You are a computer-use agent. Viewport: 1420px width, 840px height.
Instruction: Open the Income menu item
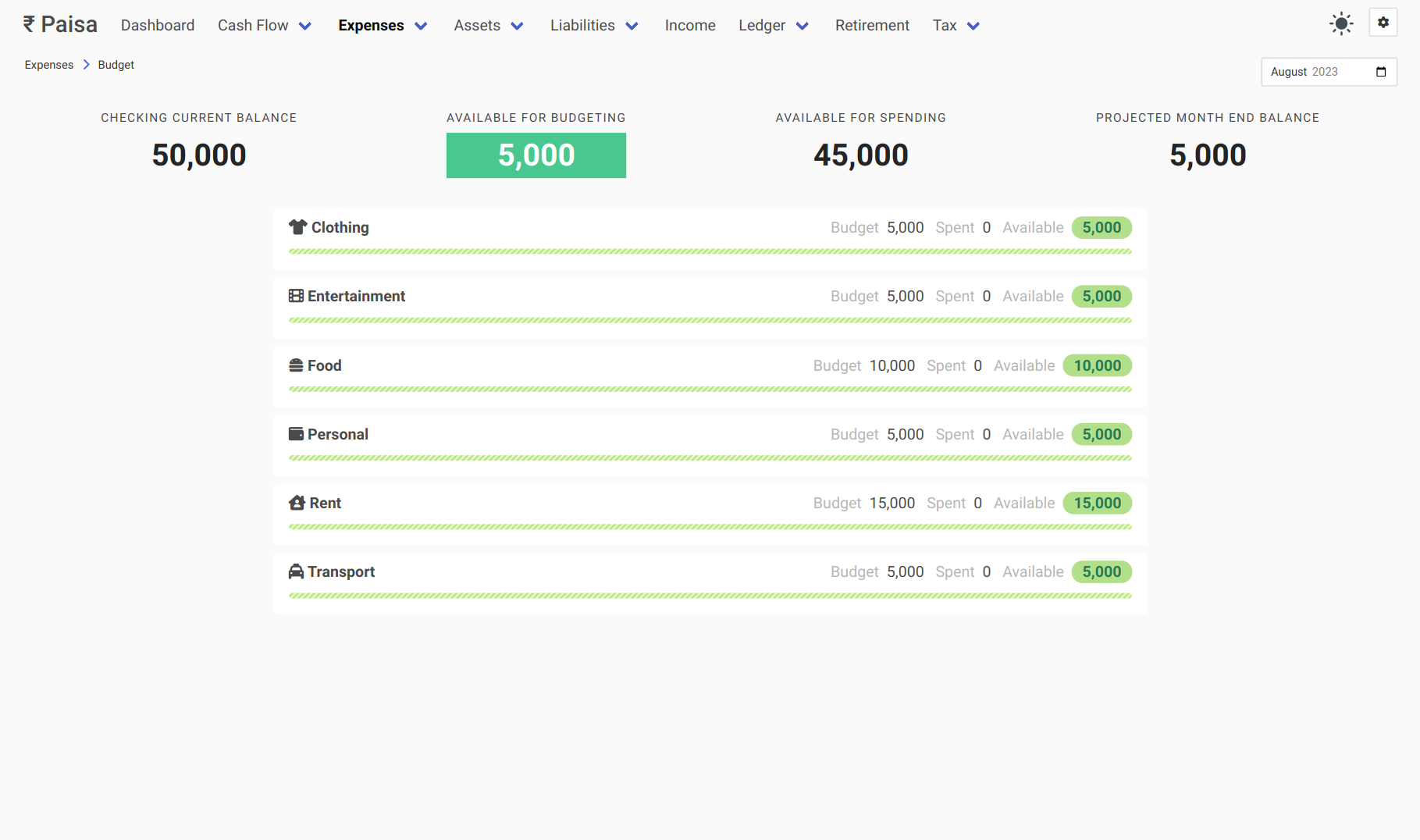[690, 25]
